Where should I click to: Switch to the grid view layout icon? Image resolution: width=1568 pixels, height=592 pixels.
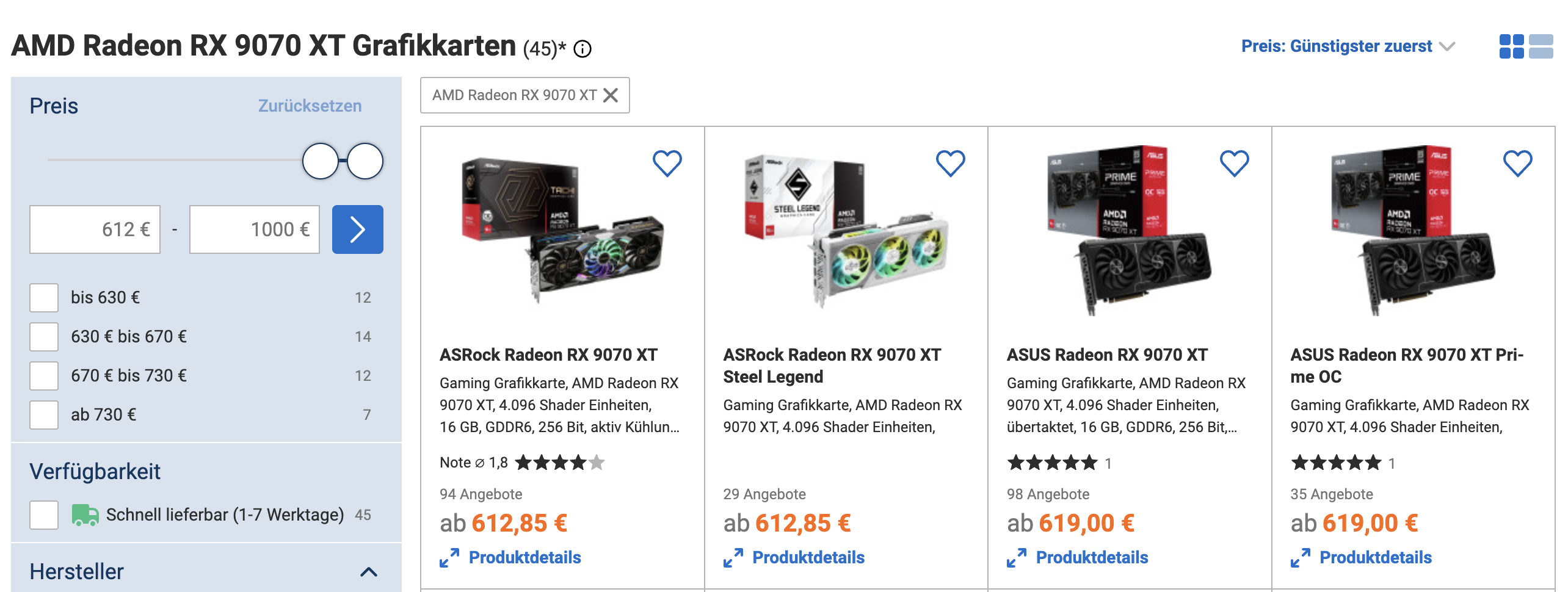1511,46
